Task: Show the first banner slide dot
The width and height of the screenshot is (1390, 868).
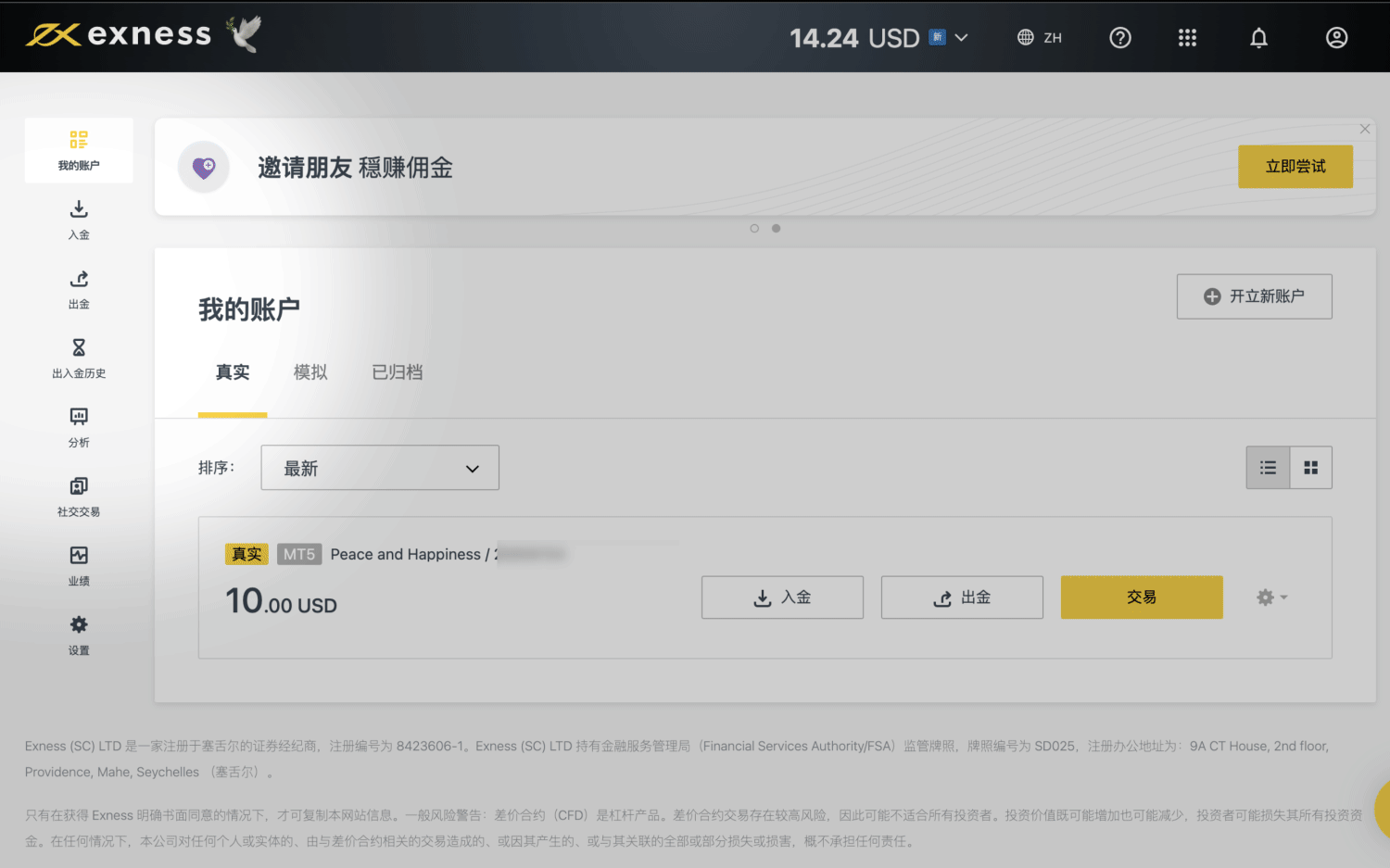Action: pos(754,229)
